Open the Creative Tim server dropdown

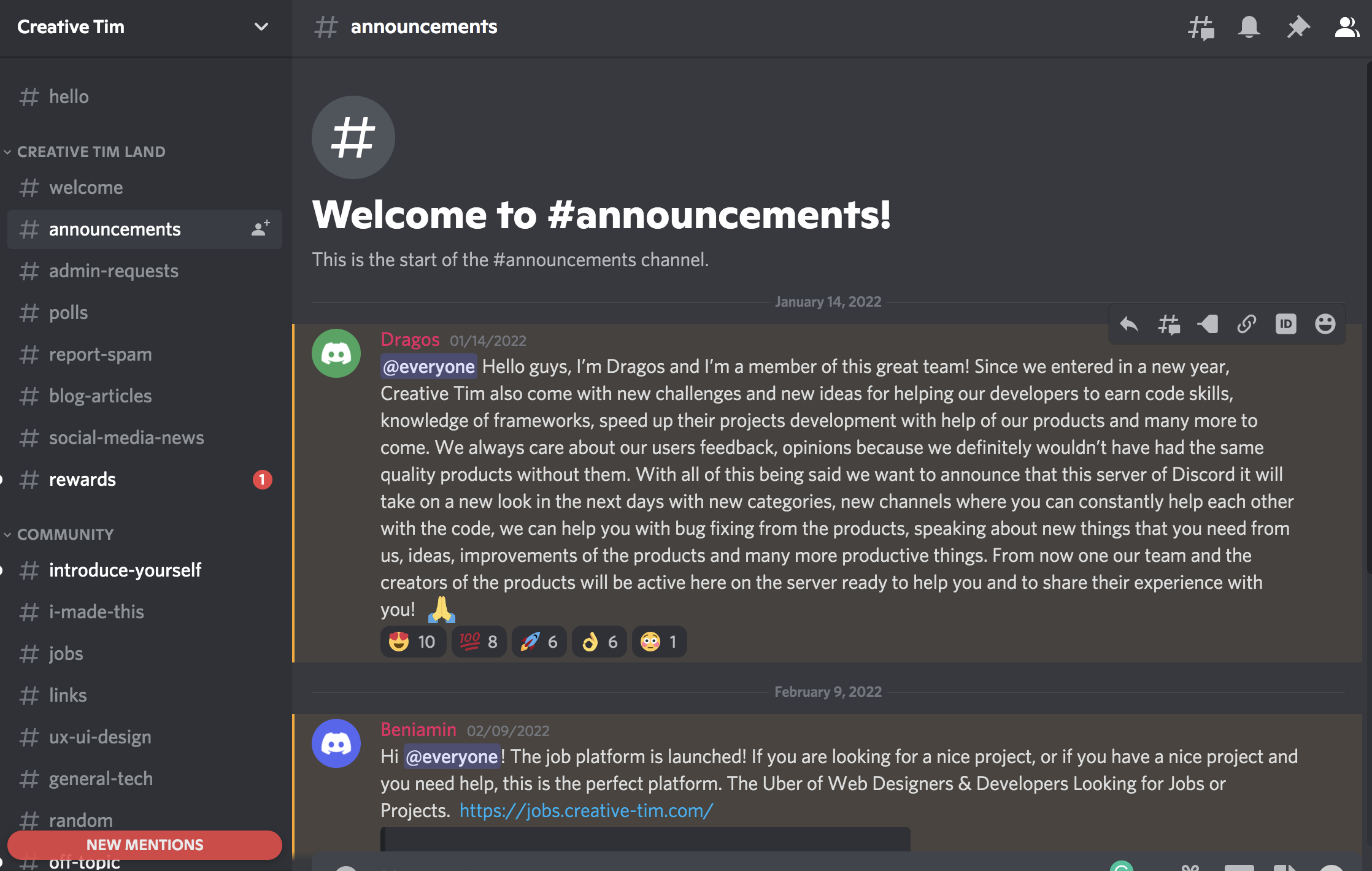(x=261, y=27)
